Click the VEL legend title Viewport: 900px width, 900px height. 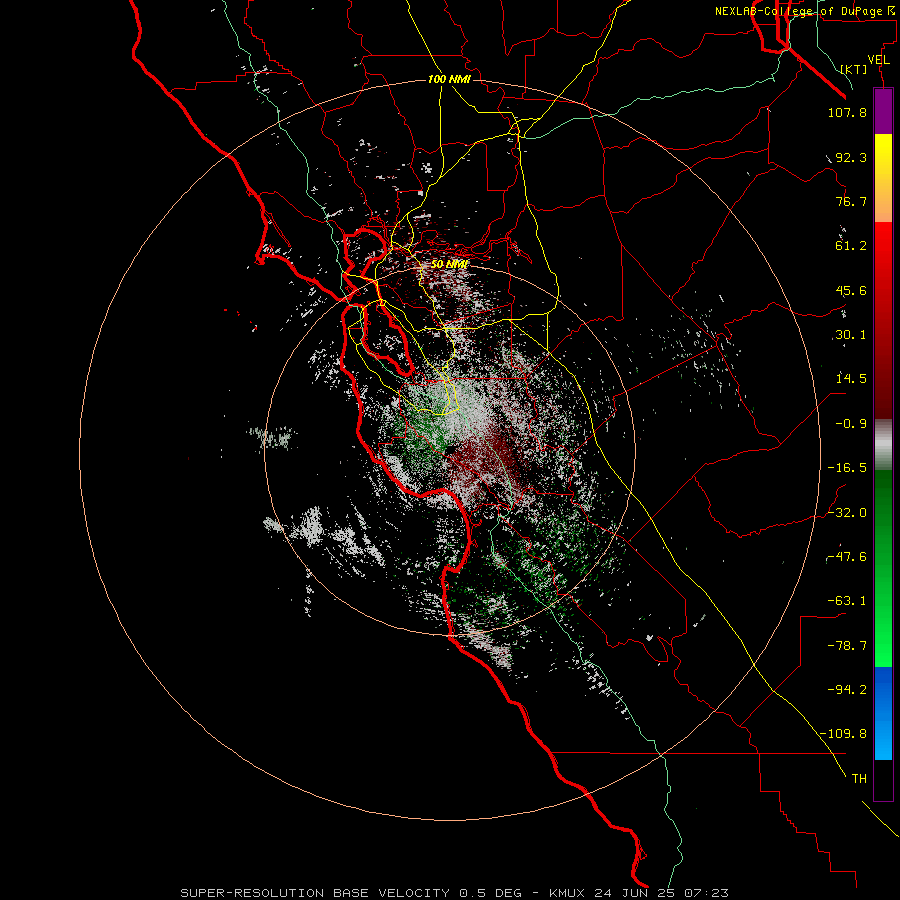[879, 60]
